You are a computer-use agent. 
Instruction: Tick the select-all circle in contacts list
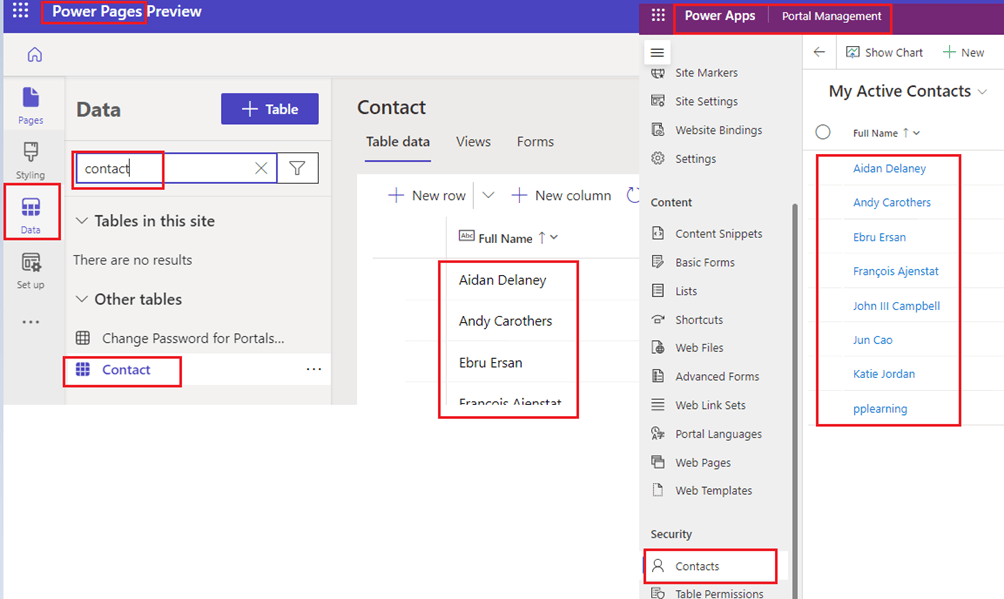coord(823,132)
